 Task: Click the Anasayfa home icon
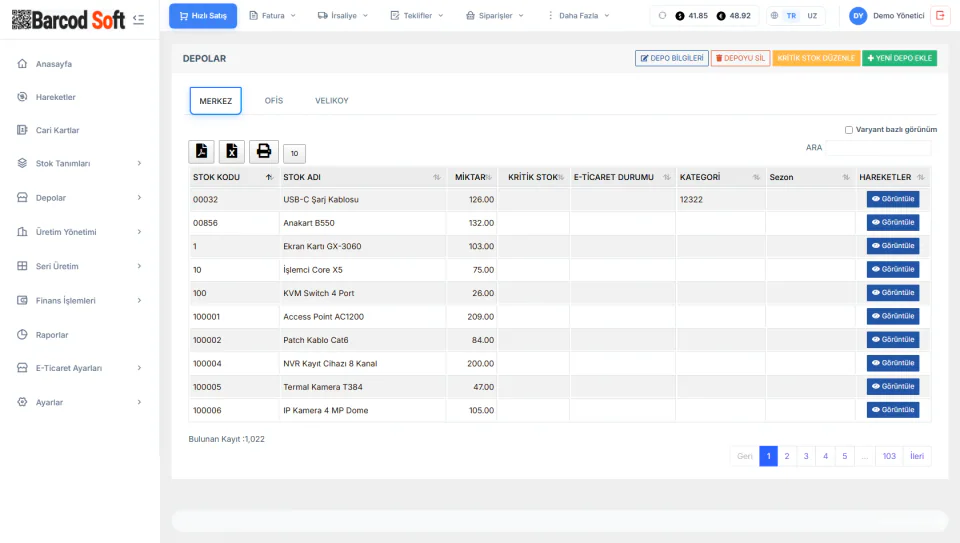pyautogui.click(x=22, y=64)
